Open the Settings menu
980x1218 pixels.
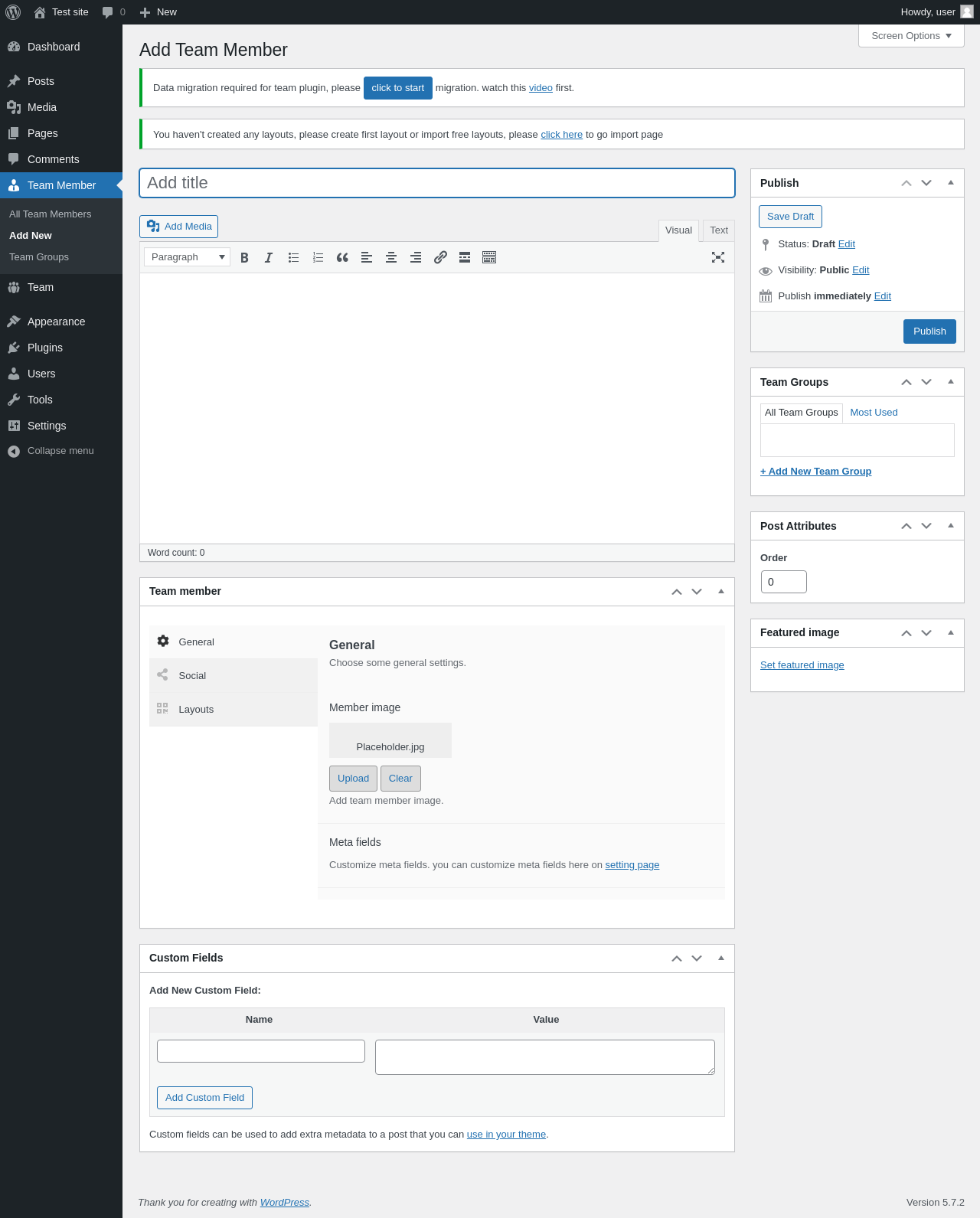pyautogui.click(x=61, y=426)
